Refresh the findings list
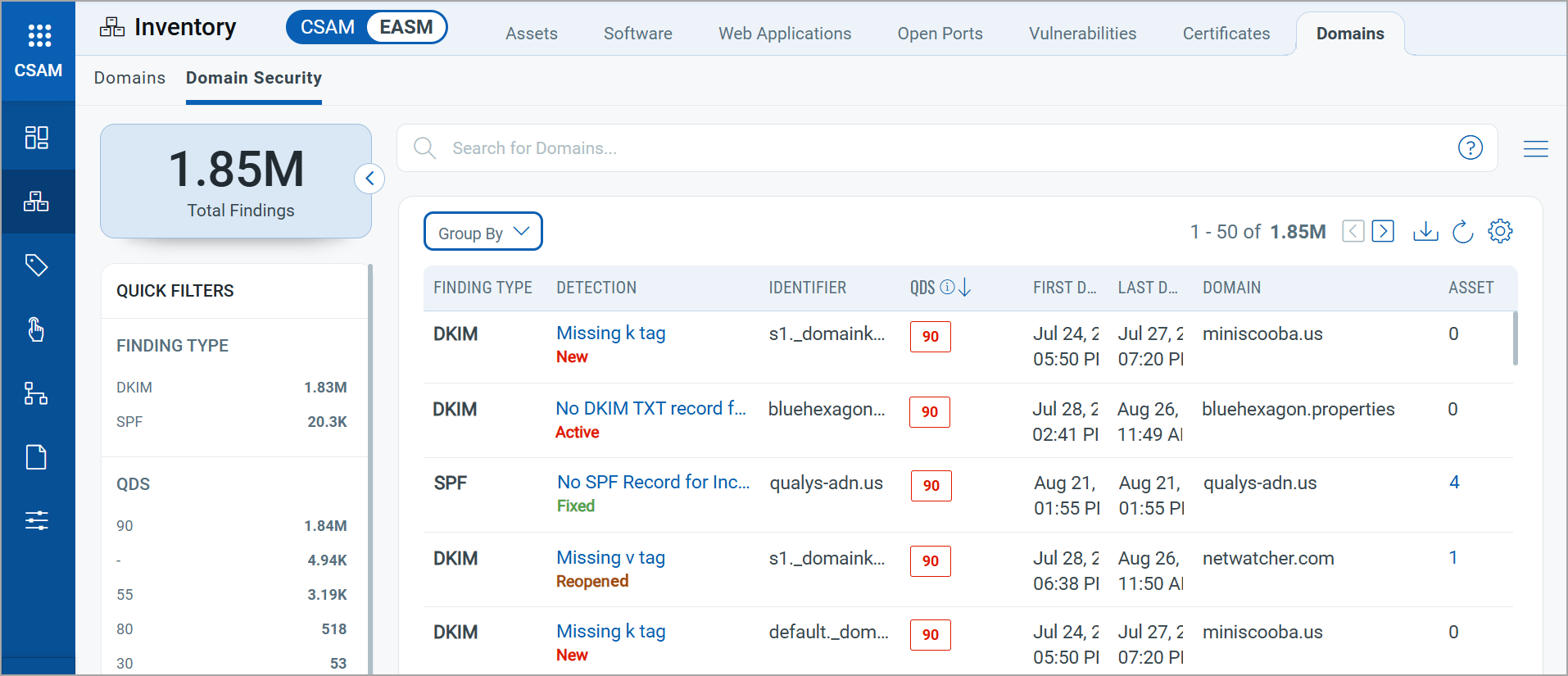 click(1462, 232)
